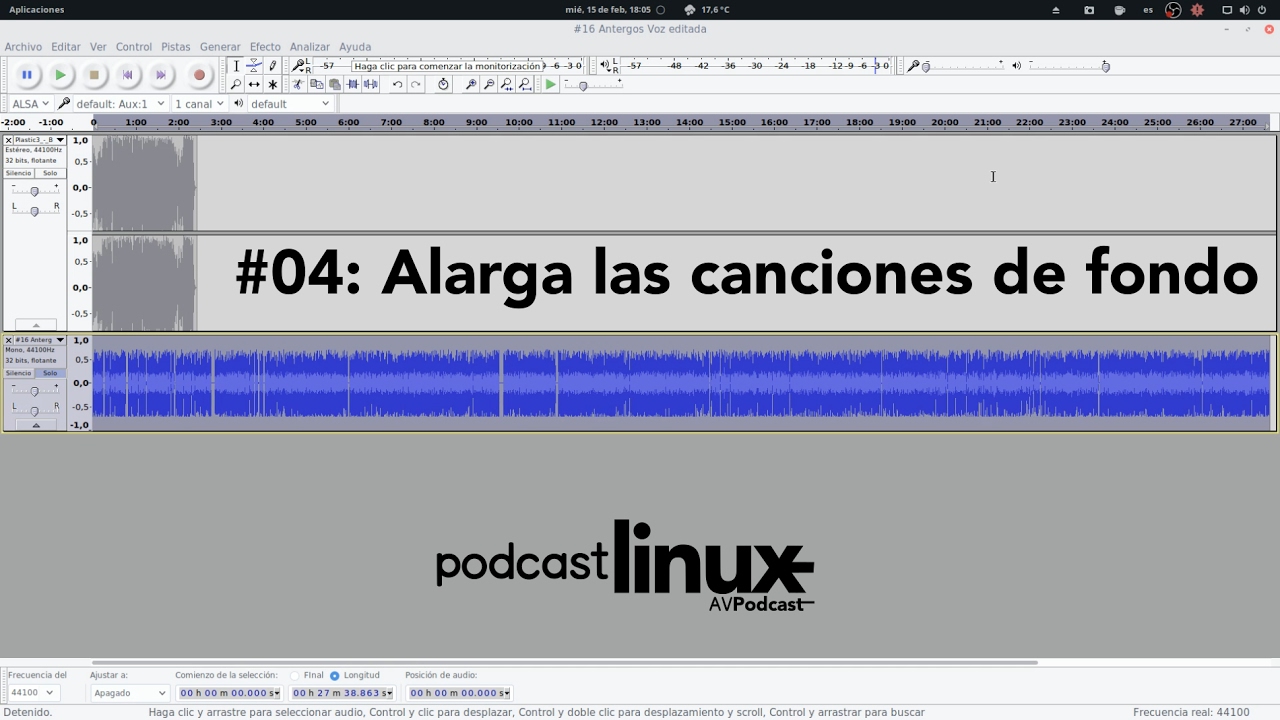Click the recording meter to start monitoring

[x=446, y=66]
